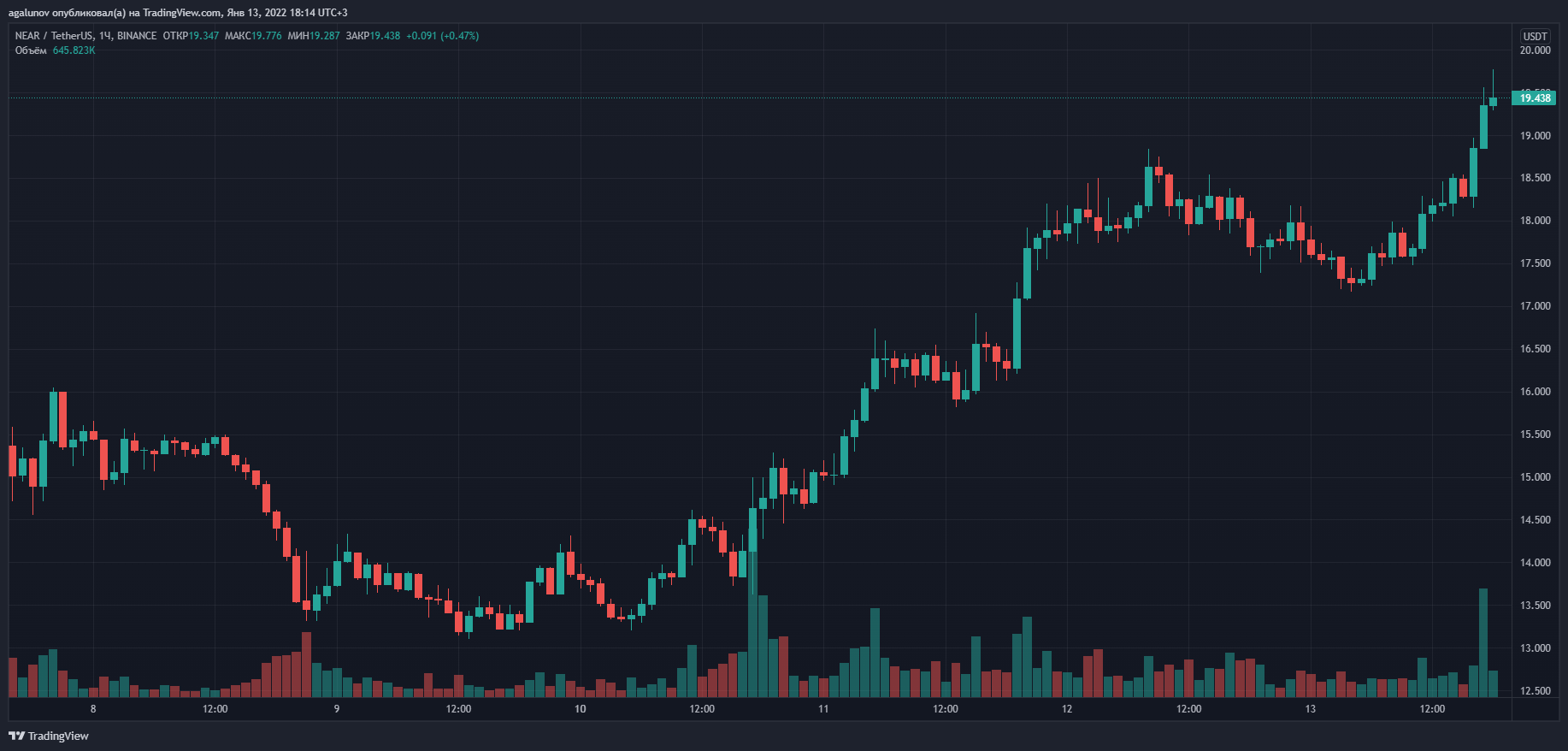Click date label 13 on time axis
The height and width of the screenshot is (751, 1568).
tap(1310, 709)
